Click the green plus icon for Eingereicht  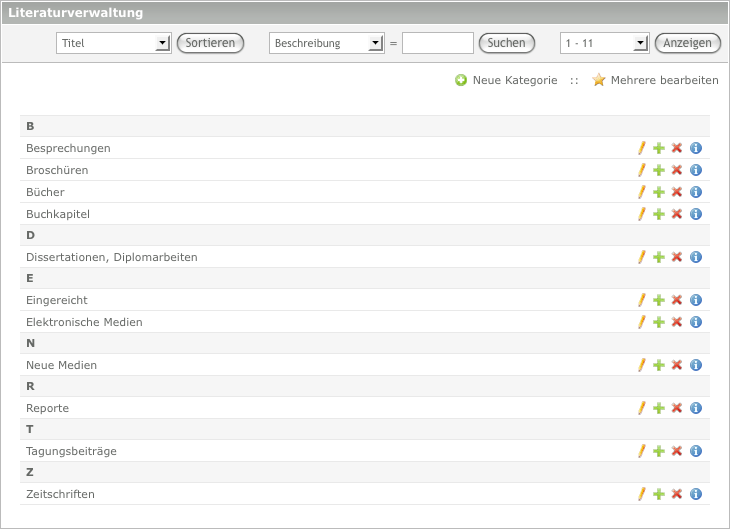659,300
